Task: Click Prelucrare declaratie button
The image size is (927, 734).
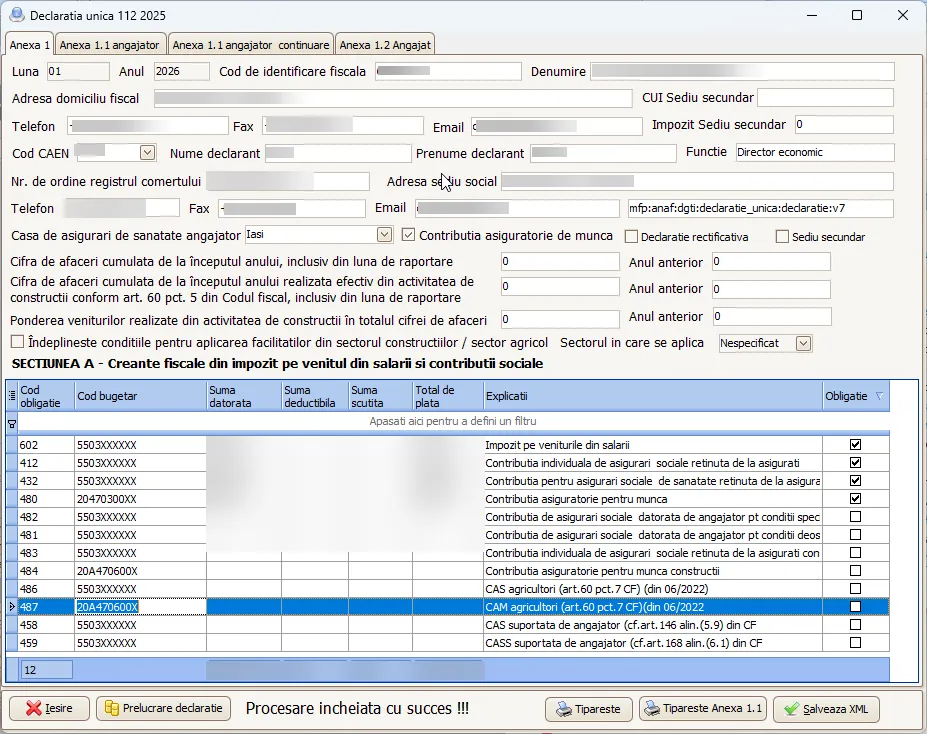Action: pyautogui.click(x=163, y=708)
